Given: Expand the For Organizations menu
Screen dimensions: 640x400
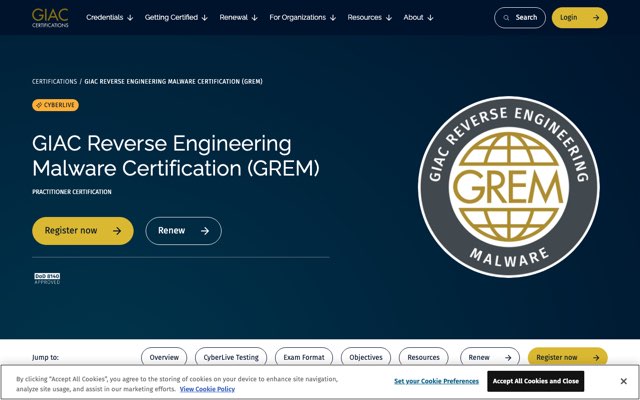Looking at the screenshot, I should (302, 18).
